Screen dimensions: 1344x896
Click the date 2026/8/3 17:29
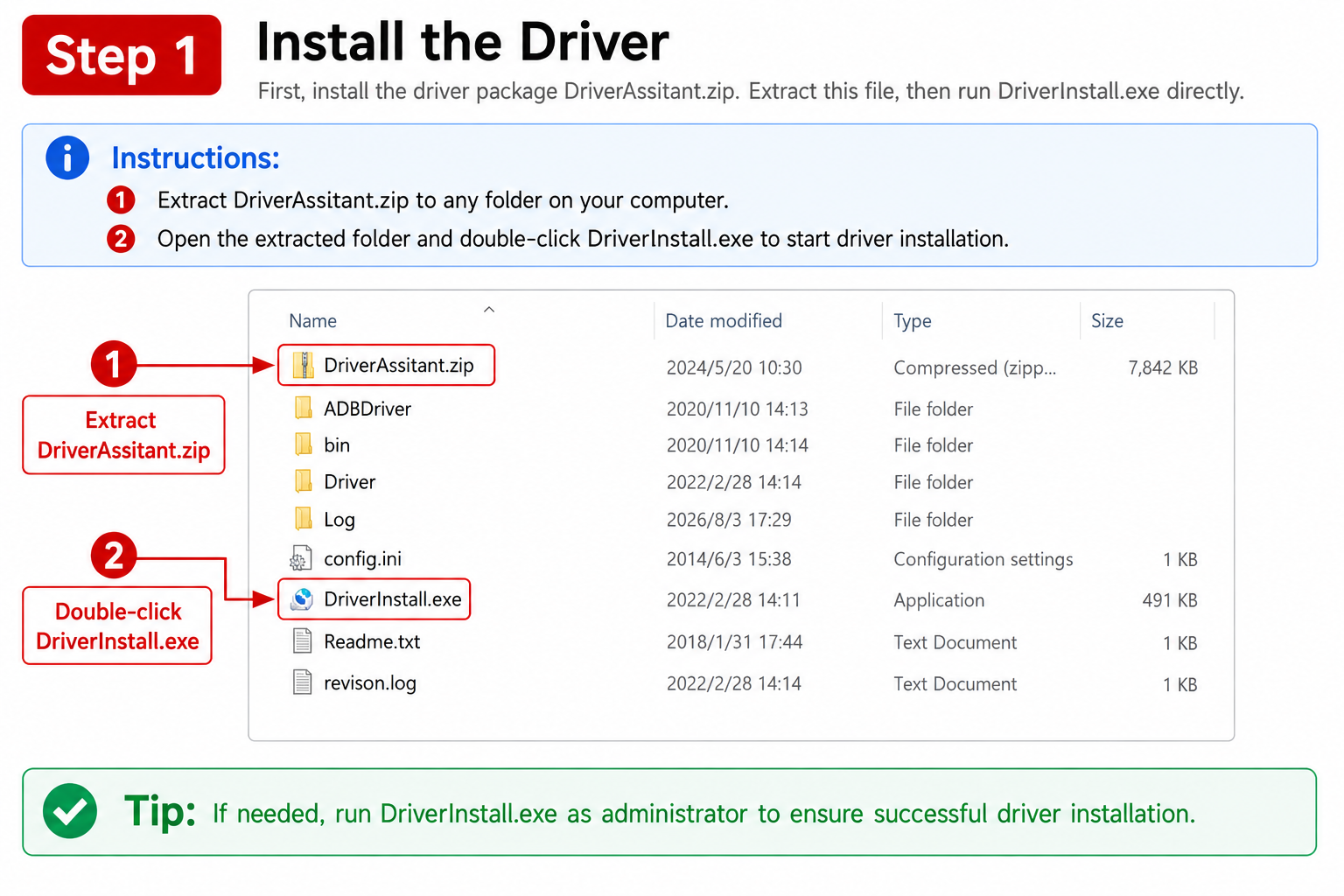[x=729, y=520]
